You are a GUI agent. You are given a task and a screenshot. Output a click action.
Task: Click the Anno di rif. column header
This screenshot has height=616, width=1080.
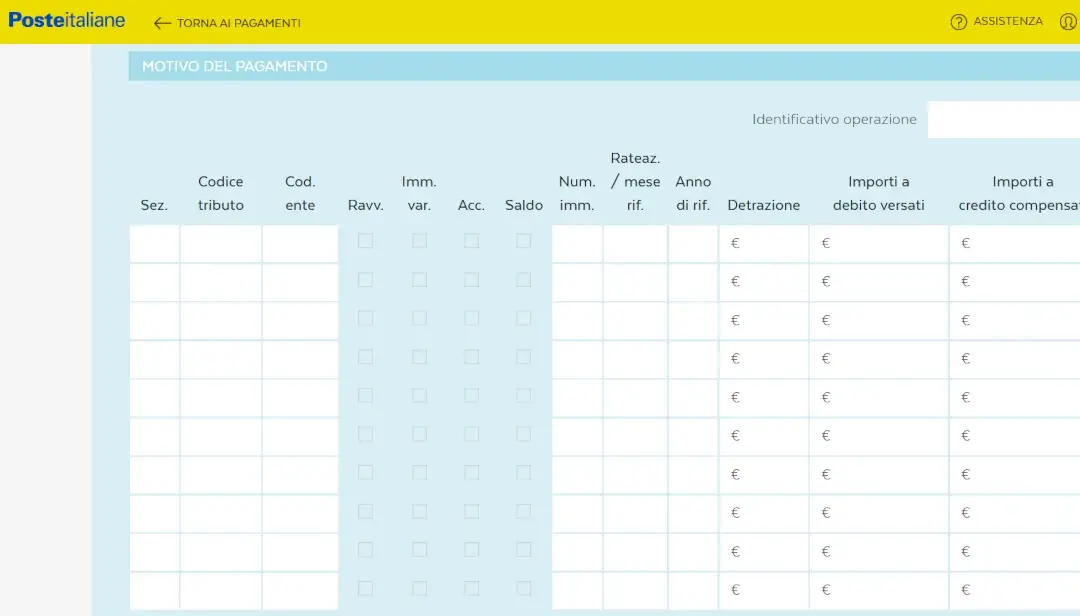pyautogui.click(x=693, y=193)
